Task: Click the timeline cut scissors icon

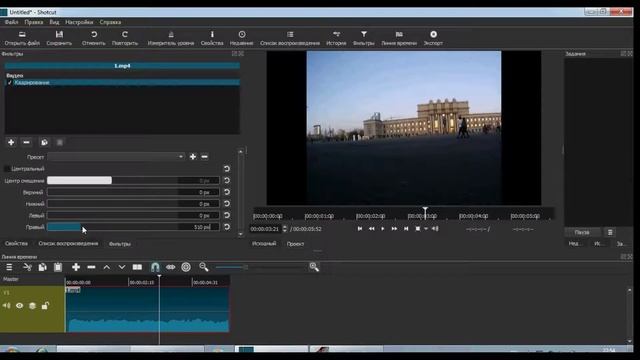Action: [x=27, y=267]
